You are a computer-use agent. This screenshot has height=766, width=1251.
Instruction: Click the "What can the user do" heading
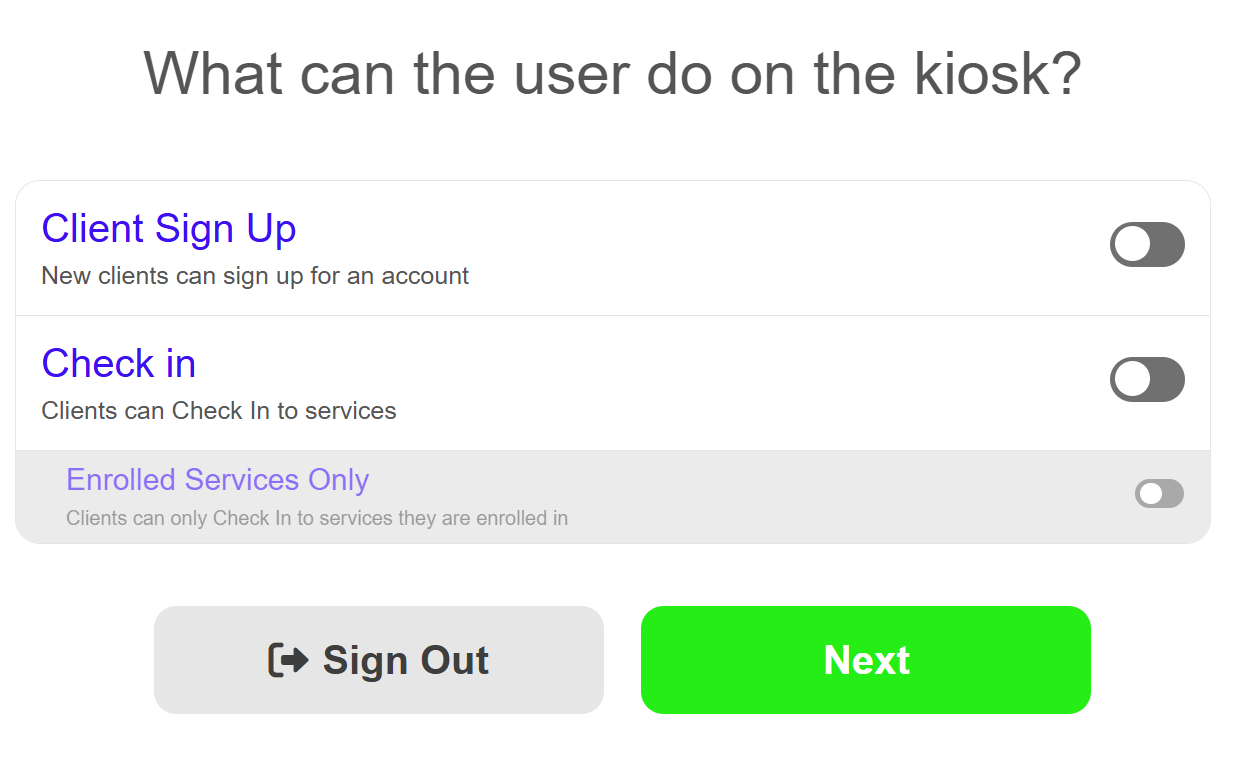612,72
